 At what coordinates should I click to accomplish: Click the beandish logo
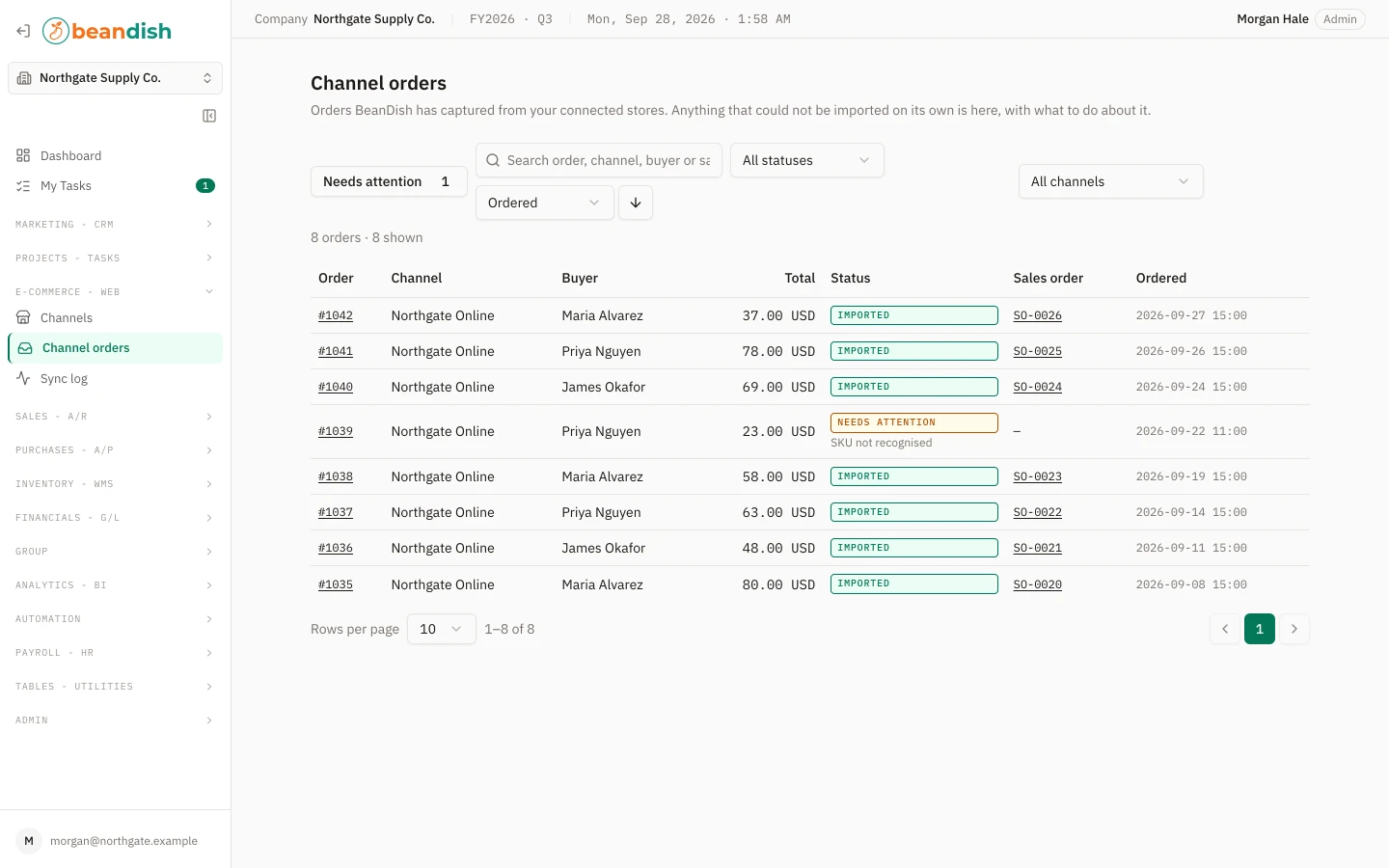pos(107,31)
